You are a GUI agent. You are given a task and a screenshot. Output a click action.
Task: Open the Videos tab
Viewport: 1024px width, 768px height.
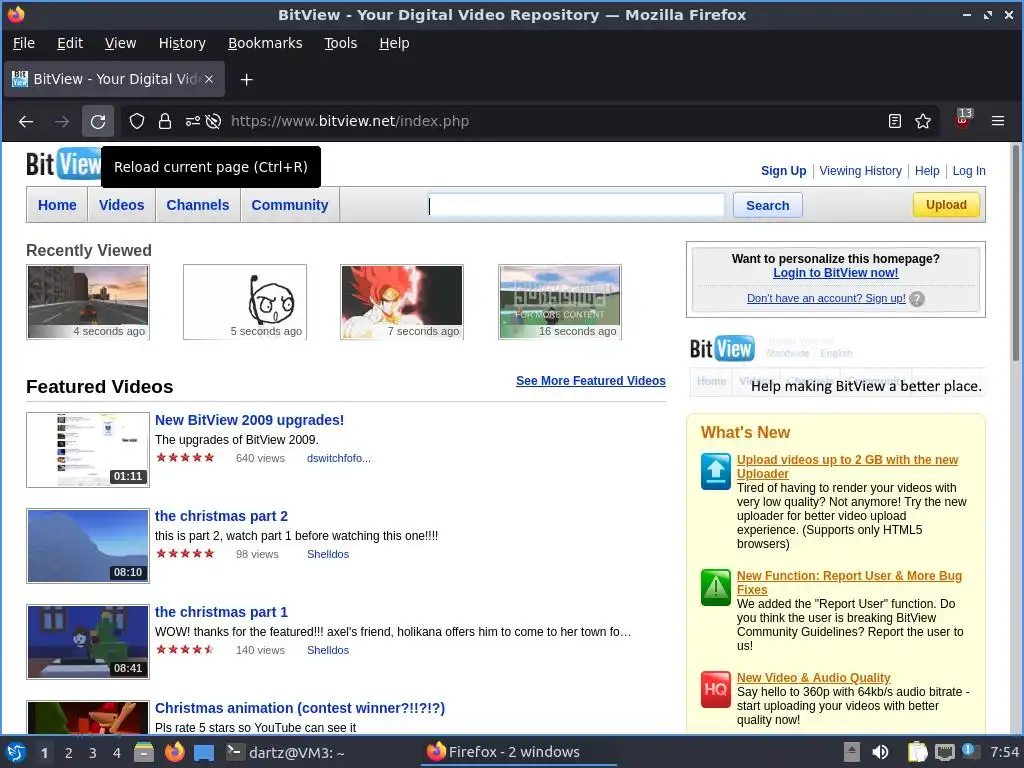click(121, 205)
